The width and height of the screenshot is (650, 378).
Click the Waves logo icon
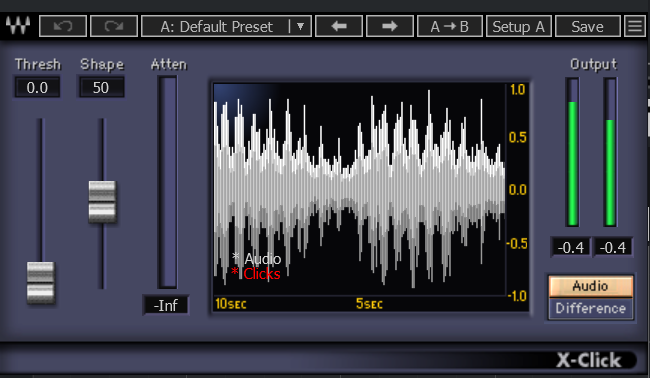(18, 26)
